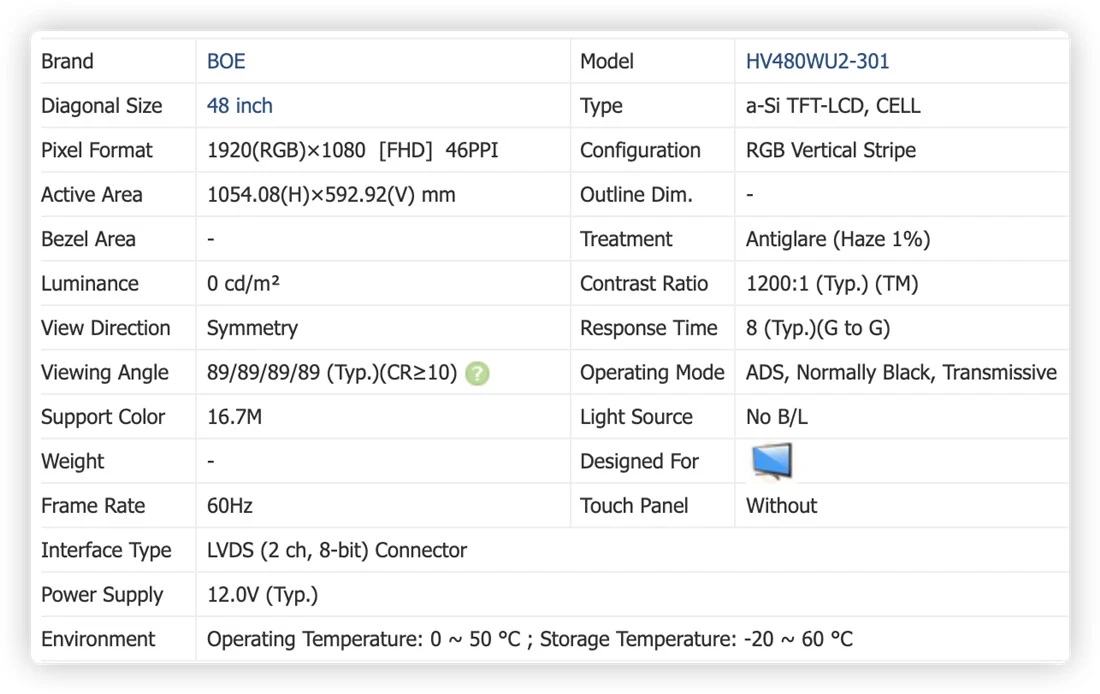Select the 'a-Si TFT-LCD, CELL' type value

[x=833, y=106]
